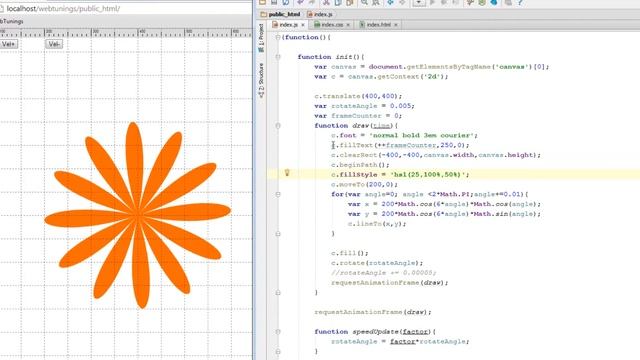640x360 pixels.
Task: Close the index.css editor tab
Action: [x=348, y=25]
